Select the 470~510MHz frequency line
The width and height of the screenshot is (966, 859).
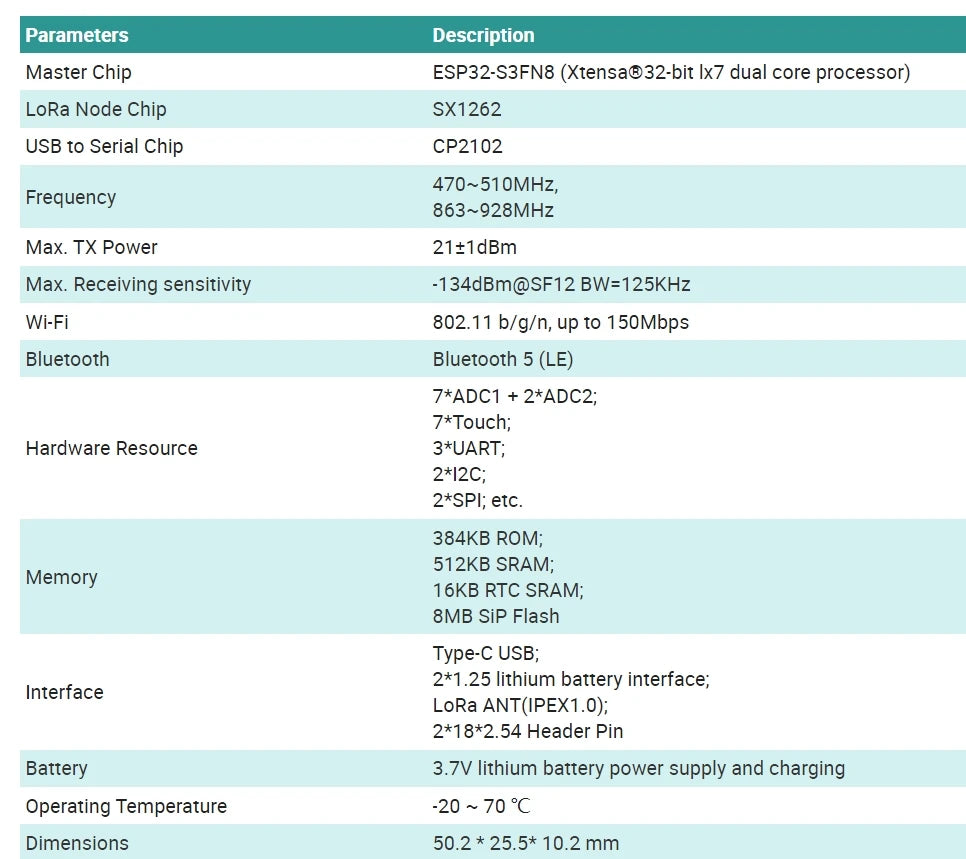click(495, 184)
